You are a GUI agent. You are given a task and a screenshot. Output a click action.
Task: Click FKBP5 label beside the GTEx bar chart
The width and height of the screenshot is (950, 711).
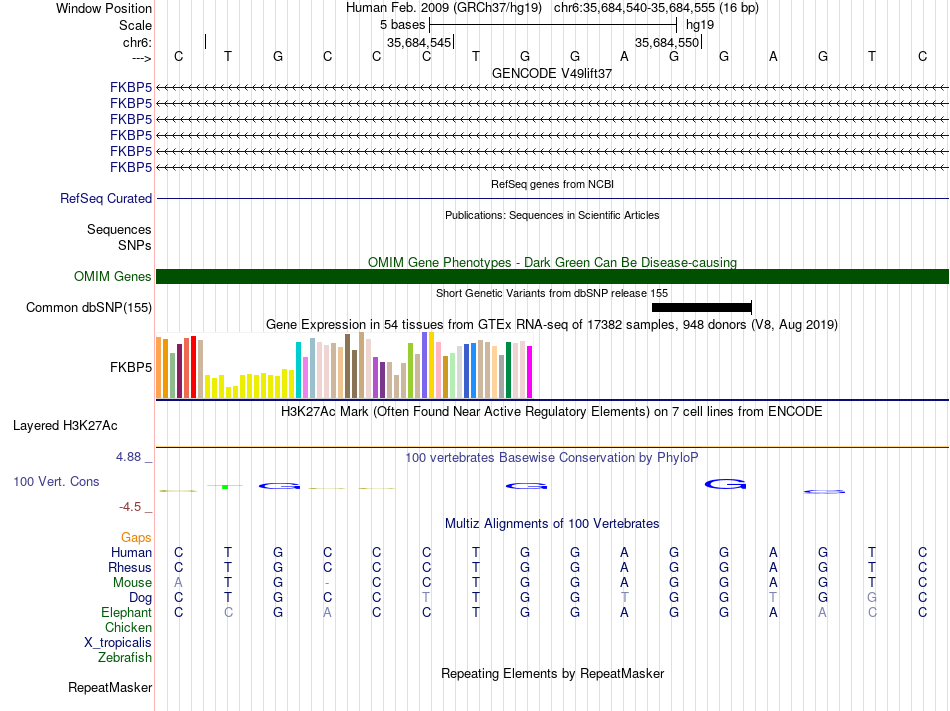(x=131, y=368)
